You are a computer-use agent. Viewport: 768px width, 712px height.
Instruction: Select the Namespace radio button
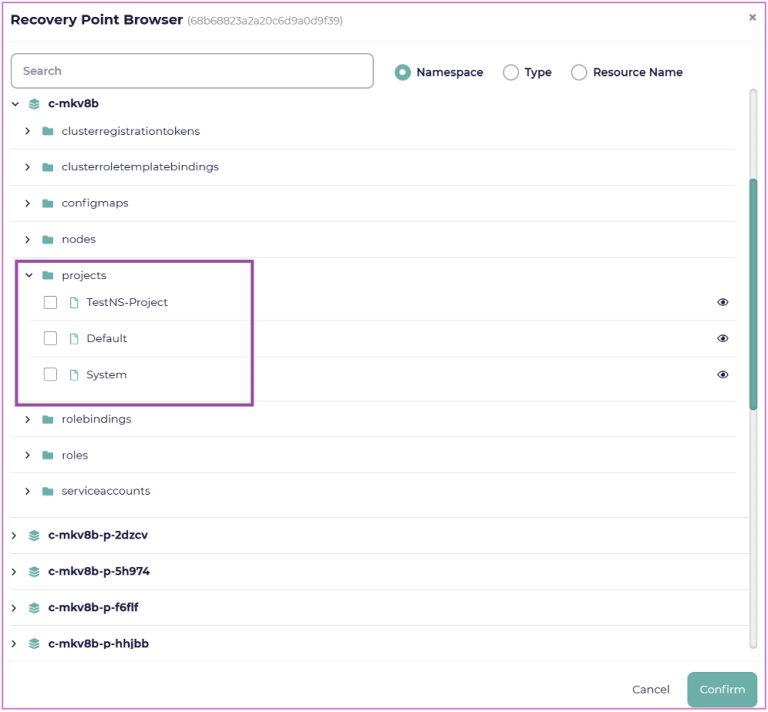[403, 72]
